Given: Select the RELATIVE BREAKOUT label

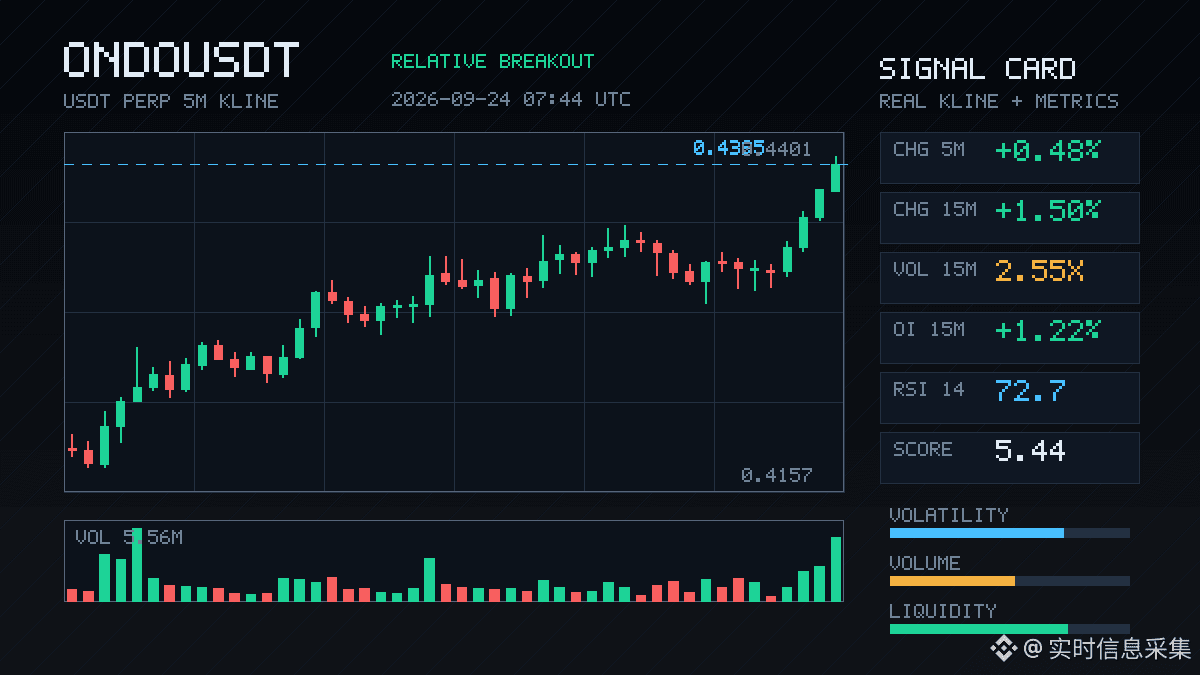Looking at the screenshot, I should click(492, 62).
